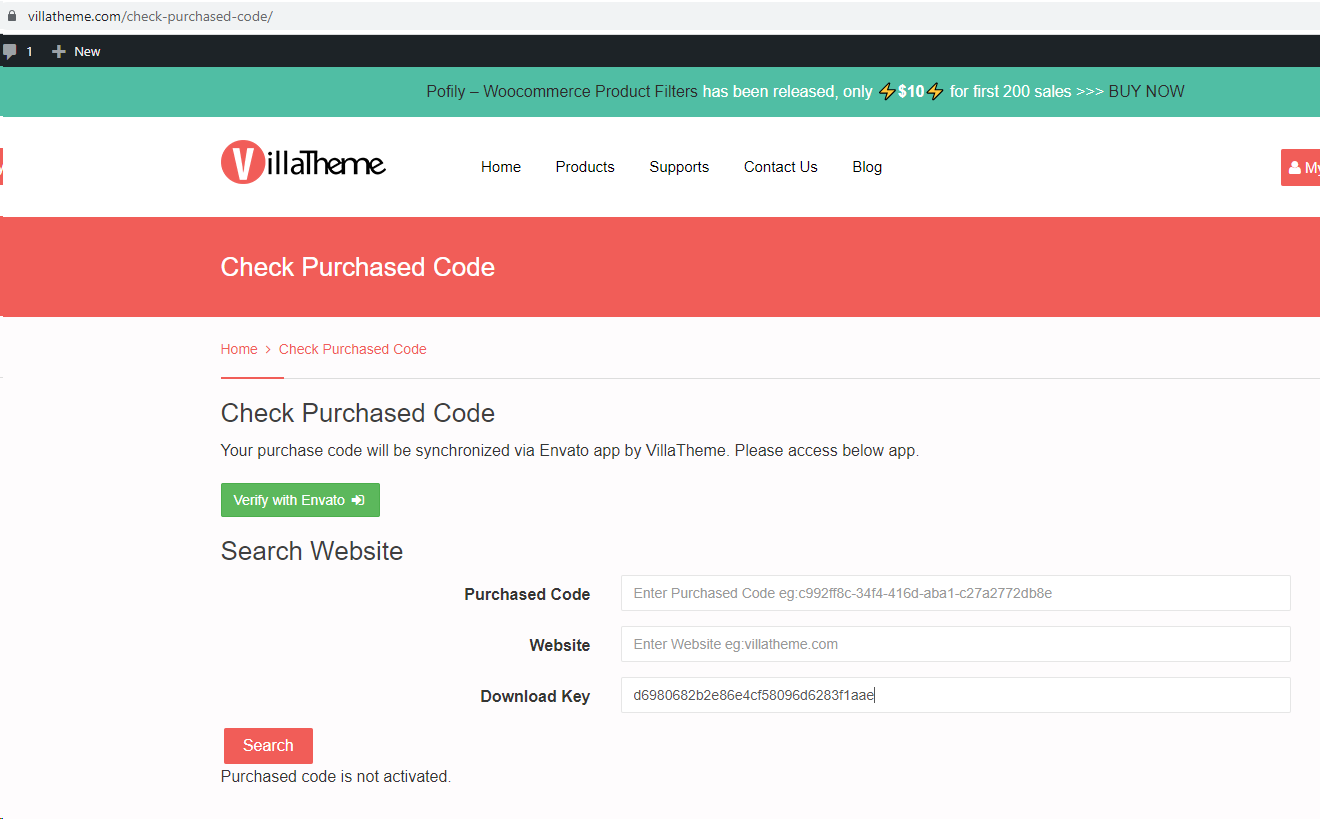Go to Home in main navigation
This screenshot has width=1320, height=819.
[x=501, y=167]
